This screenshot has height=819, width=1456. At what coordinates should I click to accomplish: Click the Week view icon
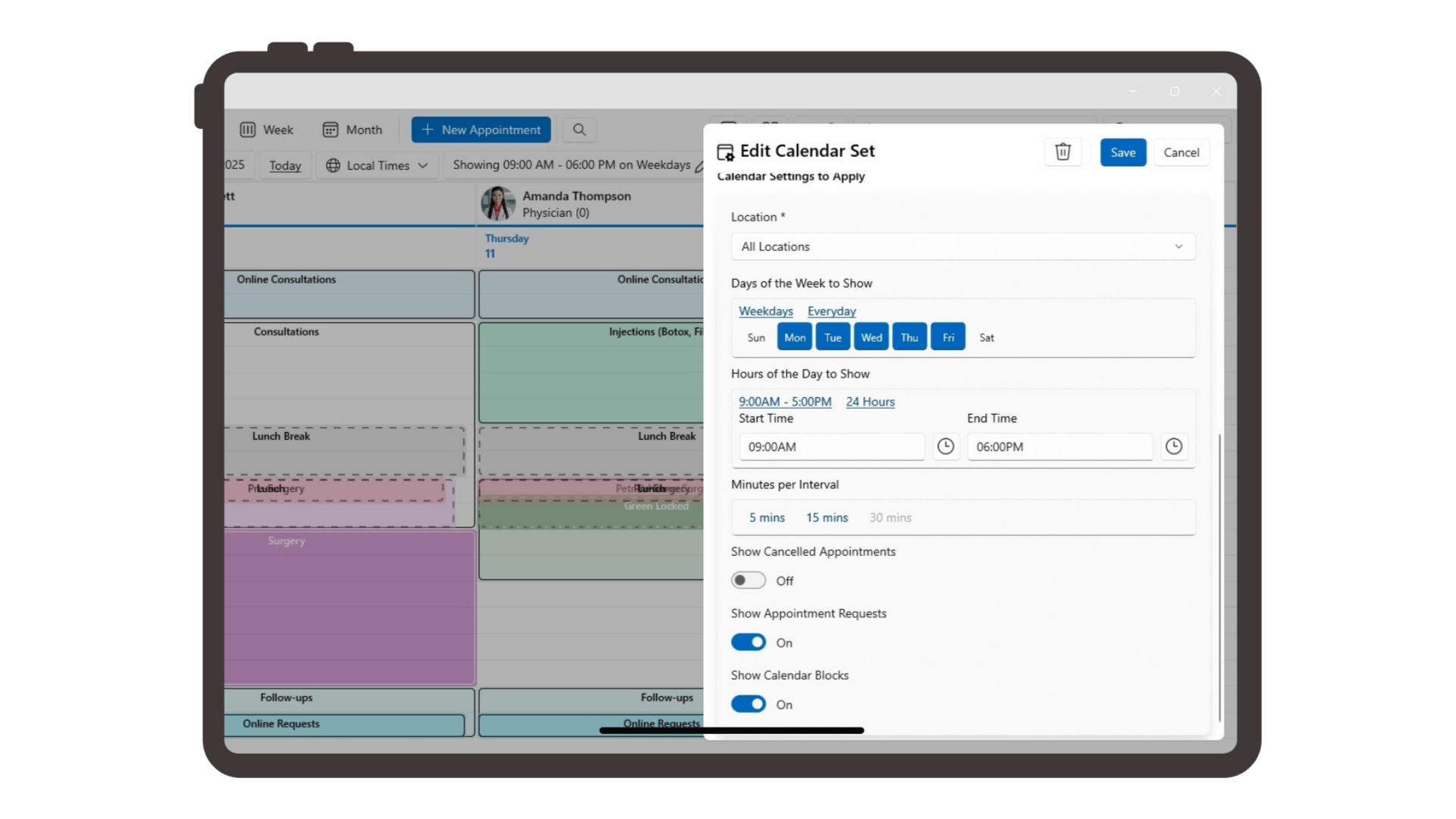pyautogui.click(x=248, y=130)
